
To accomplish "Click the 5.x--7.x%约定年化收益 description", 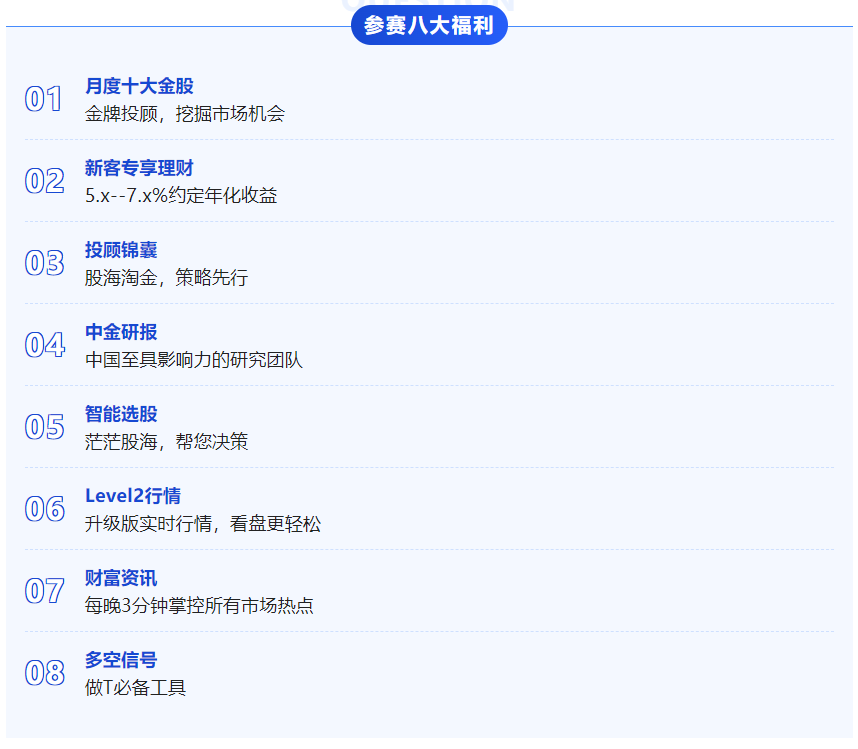I will click(181, 196).
